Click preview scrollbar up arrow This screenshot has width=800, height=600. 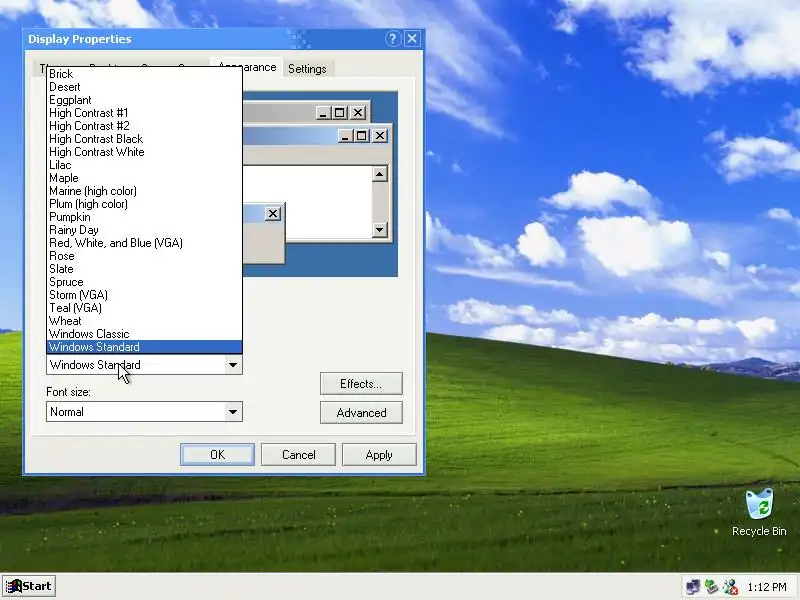point(379,174)
